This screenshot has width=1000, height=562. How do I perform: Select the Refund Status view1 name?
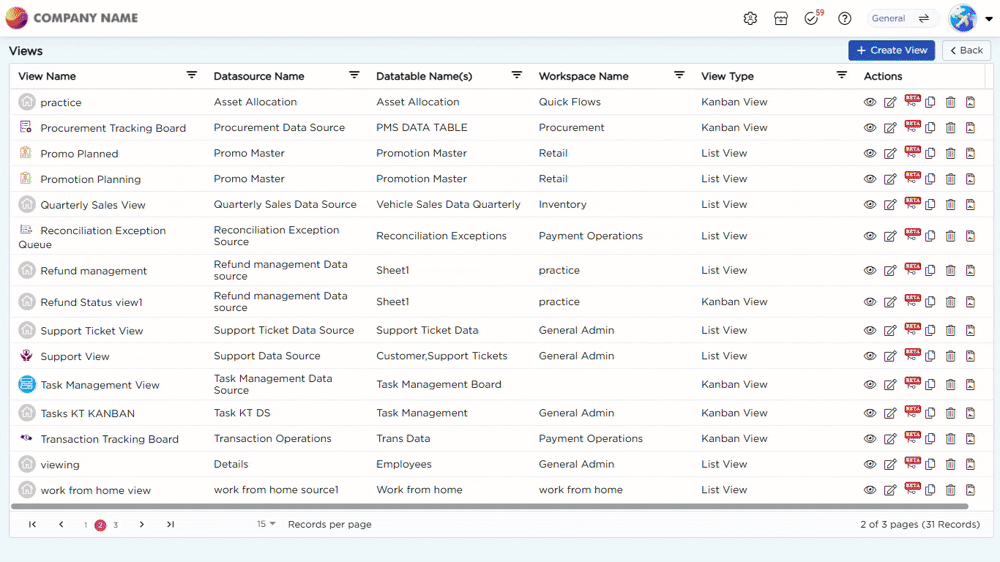pos(91,302)
